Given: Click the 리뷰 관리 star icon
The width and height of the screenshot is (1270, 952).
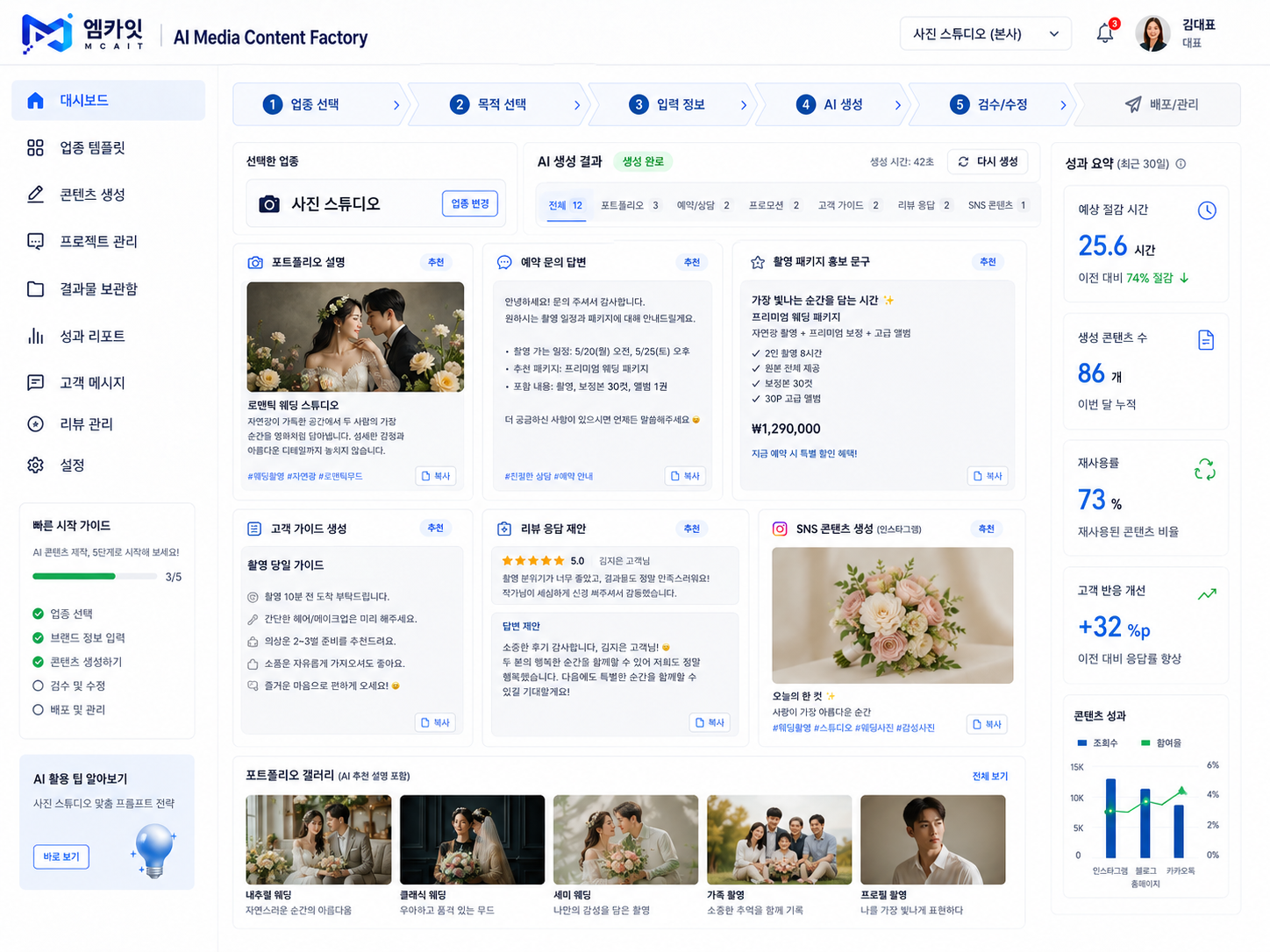Looking at the screenshot, I should (35, 423).
